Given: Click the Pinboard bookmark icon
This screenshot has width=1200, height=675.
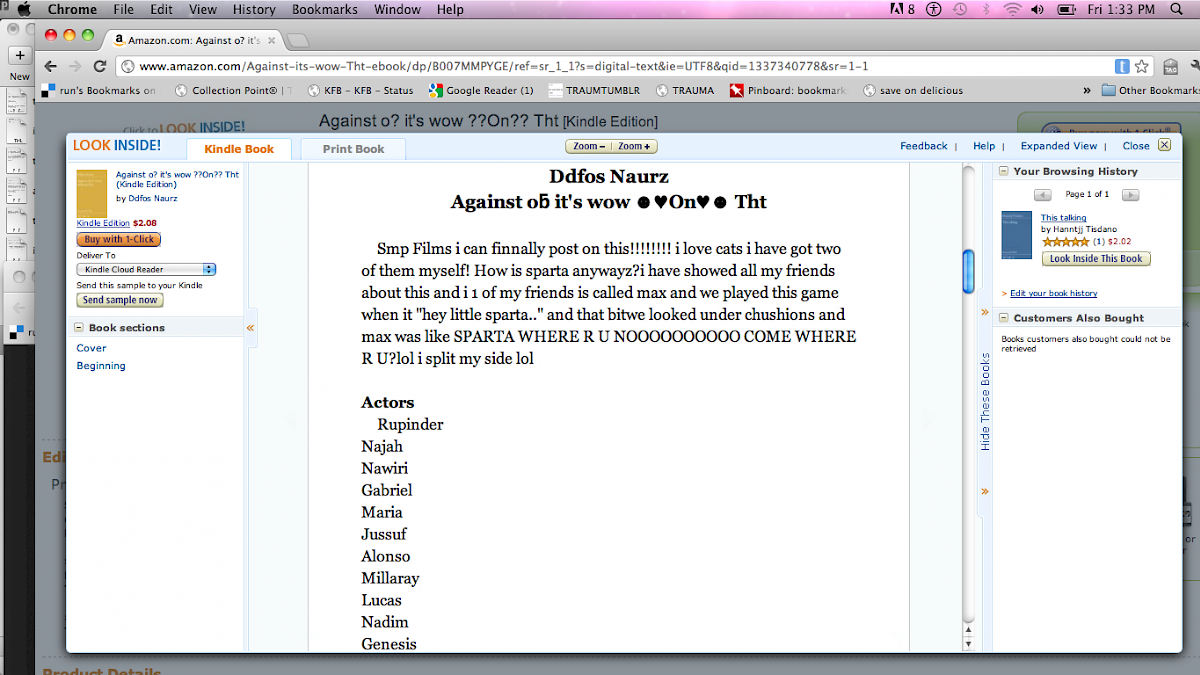Looking at the screenshot, I should click(x=737, y=90).
